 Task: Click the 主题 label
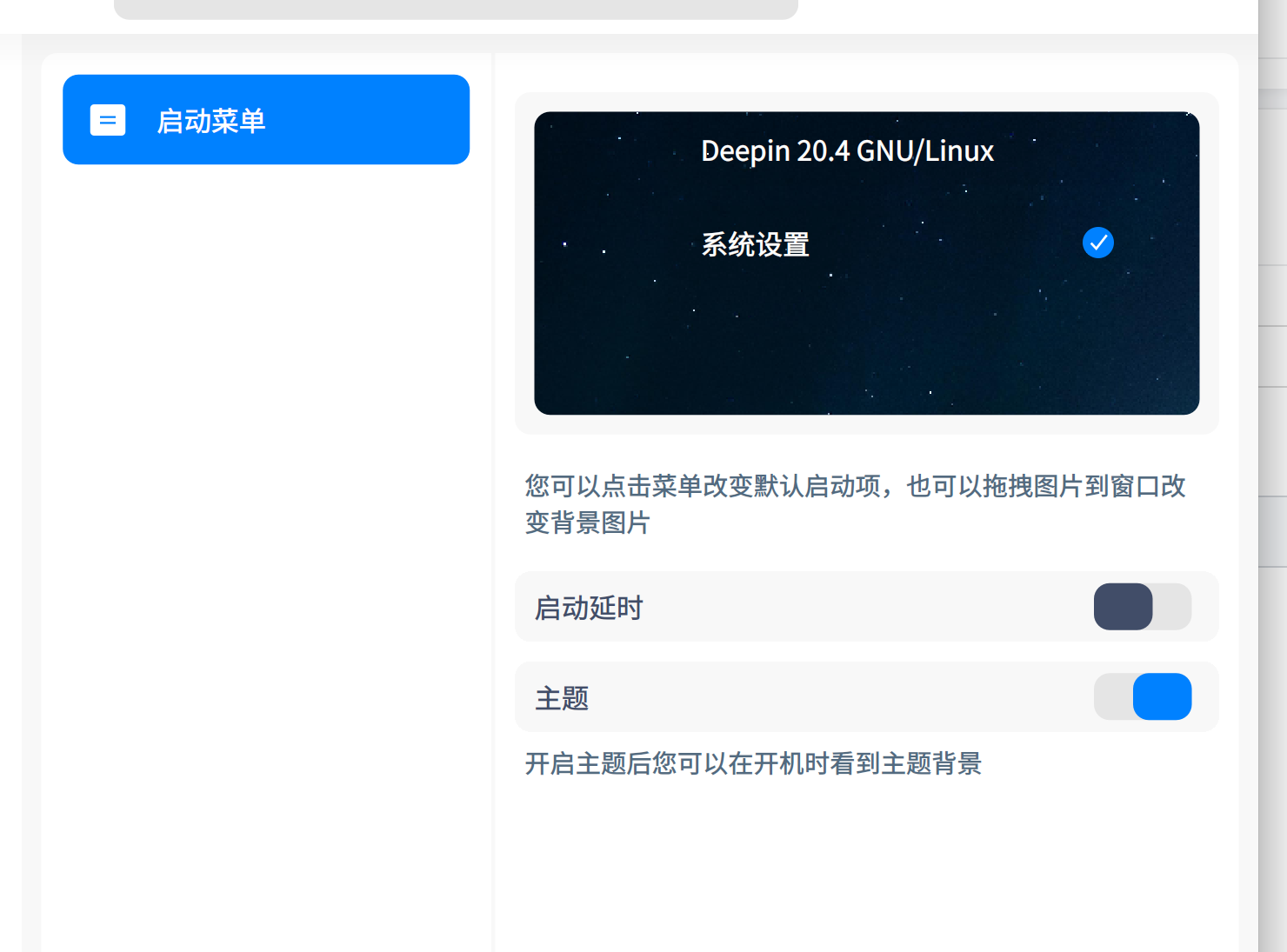coord(562,698)
